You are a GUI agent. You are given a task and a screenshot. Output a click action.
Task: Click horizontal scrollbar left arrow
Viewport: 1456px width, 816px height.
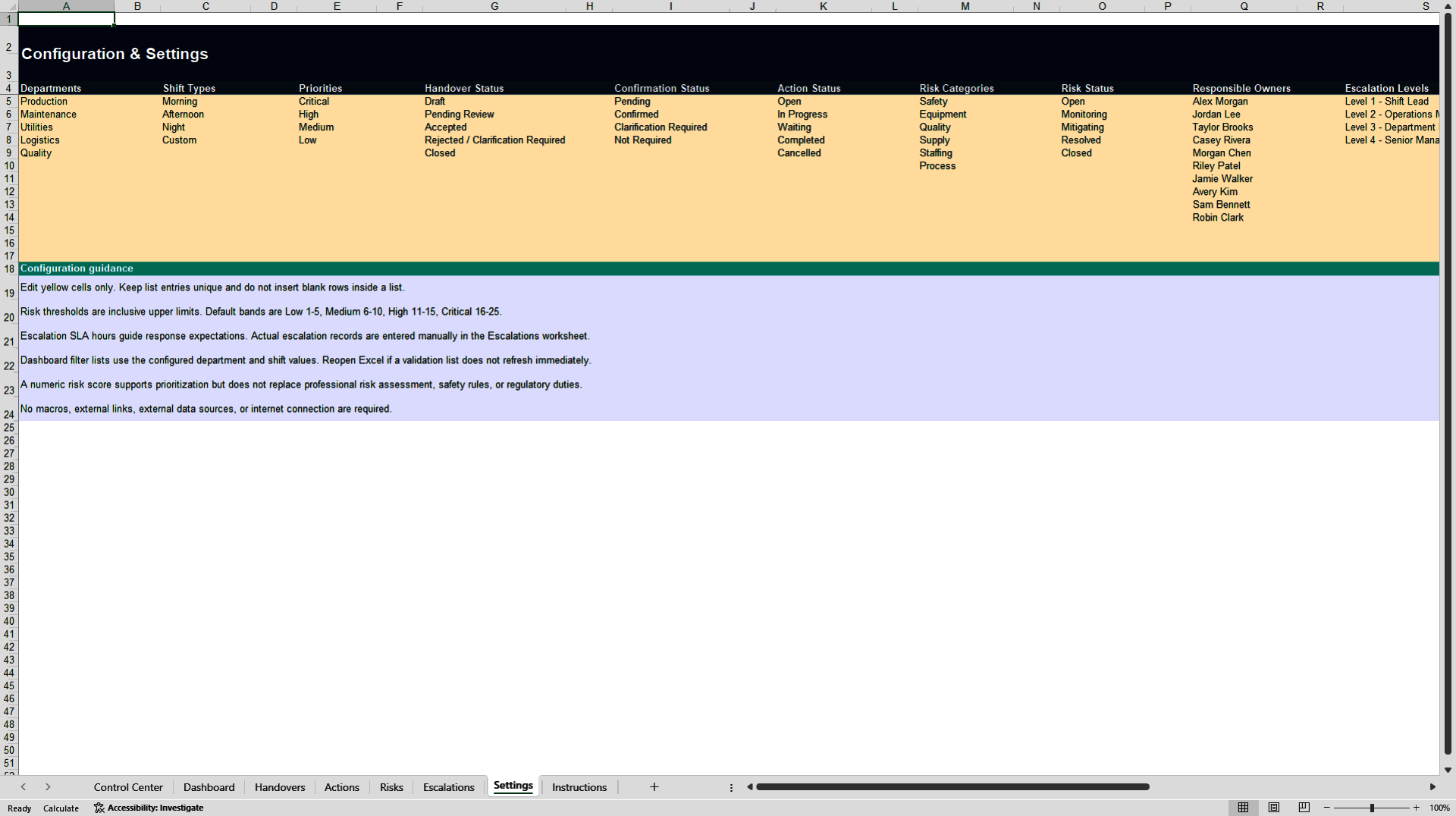click(x=750, y=787)
